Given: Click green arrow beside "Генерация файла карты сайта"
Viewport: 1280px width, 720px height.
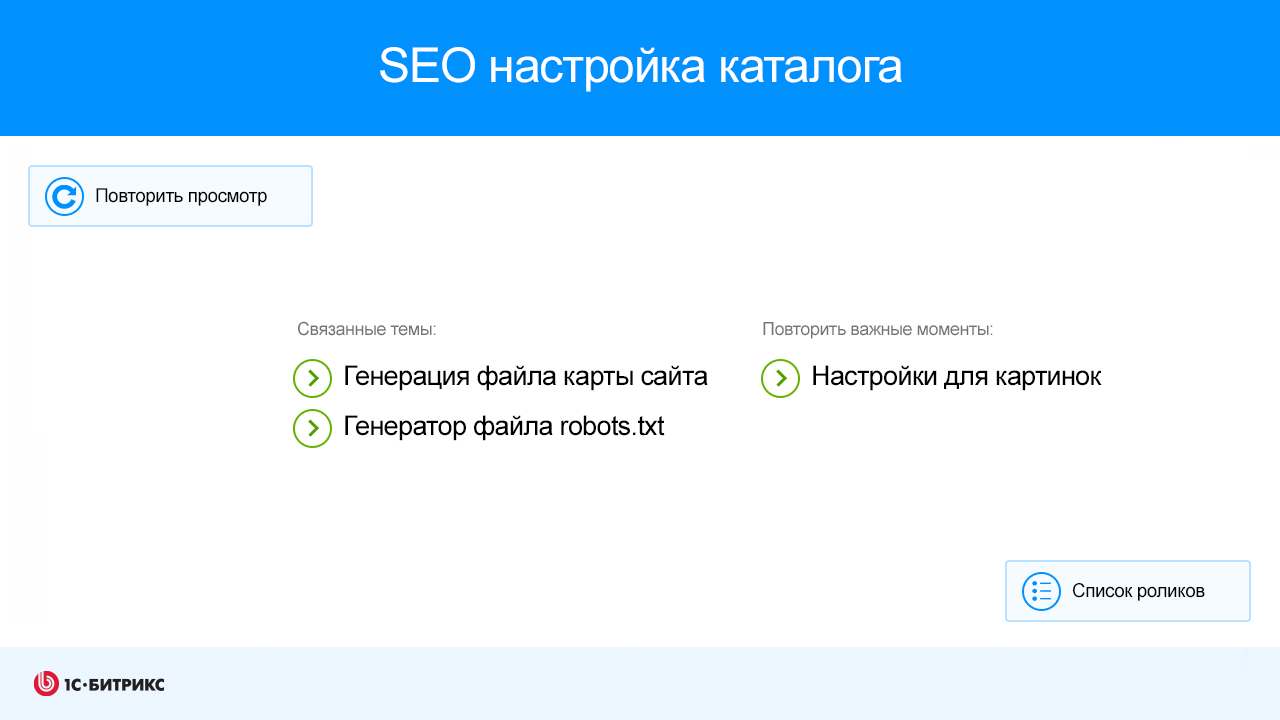Looking at the screenshot, I should click(312, 378).
